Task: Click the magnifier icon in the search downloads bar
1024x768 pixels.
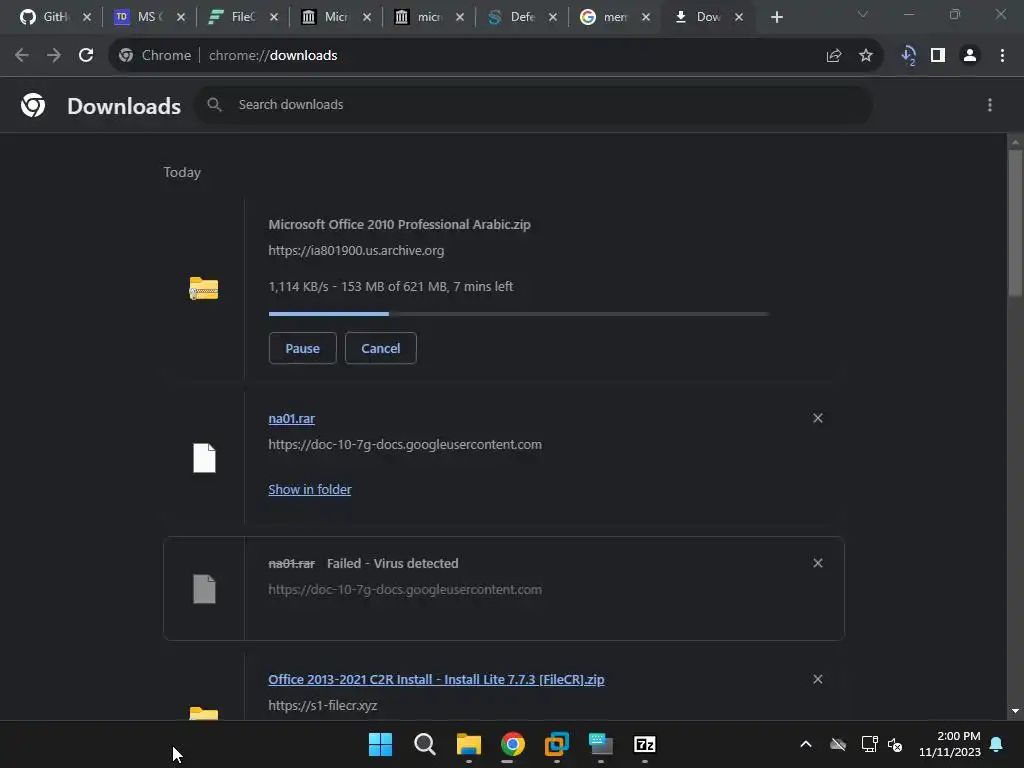Action: click(x=214, y=104)
